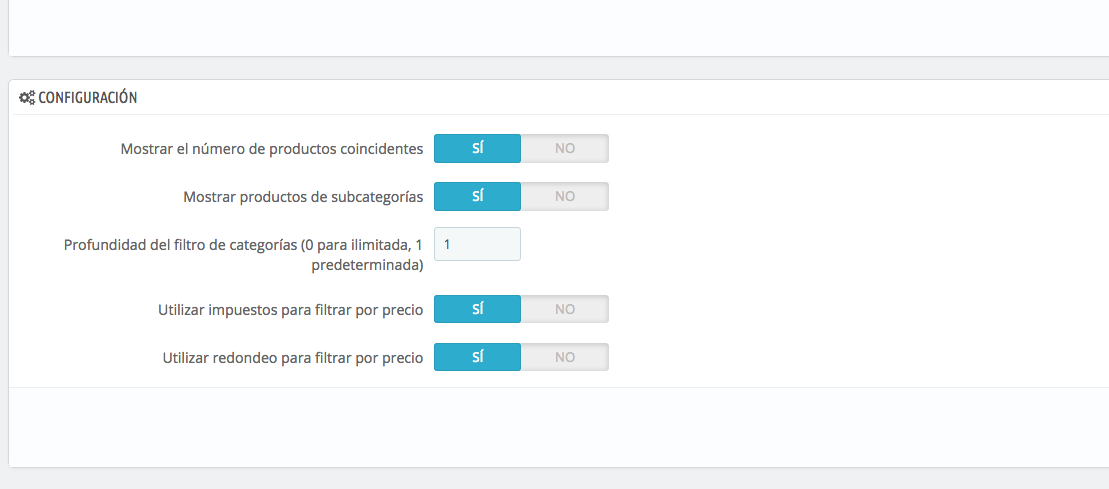This screenshot has height=489, width=1109.
Task: Select NO for Utilizar impuestos para filtrar
Action: point(565,310)
